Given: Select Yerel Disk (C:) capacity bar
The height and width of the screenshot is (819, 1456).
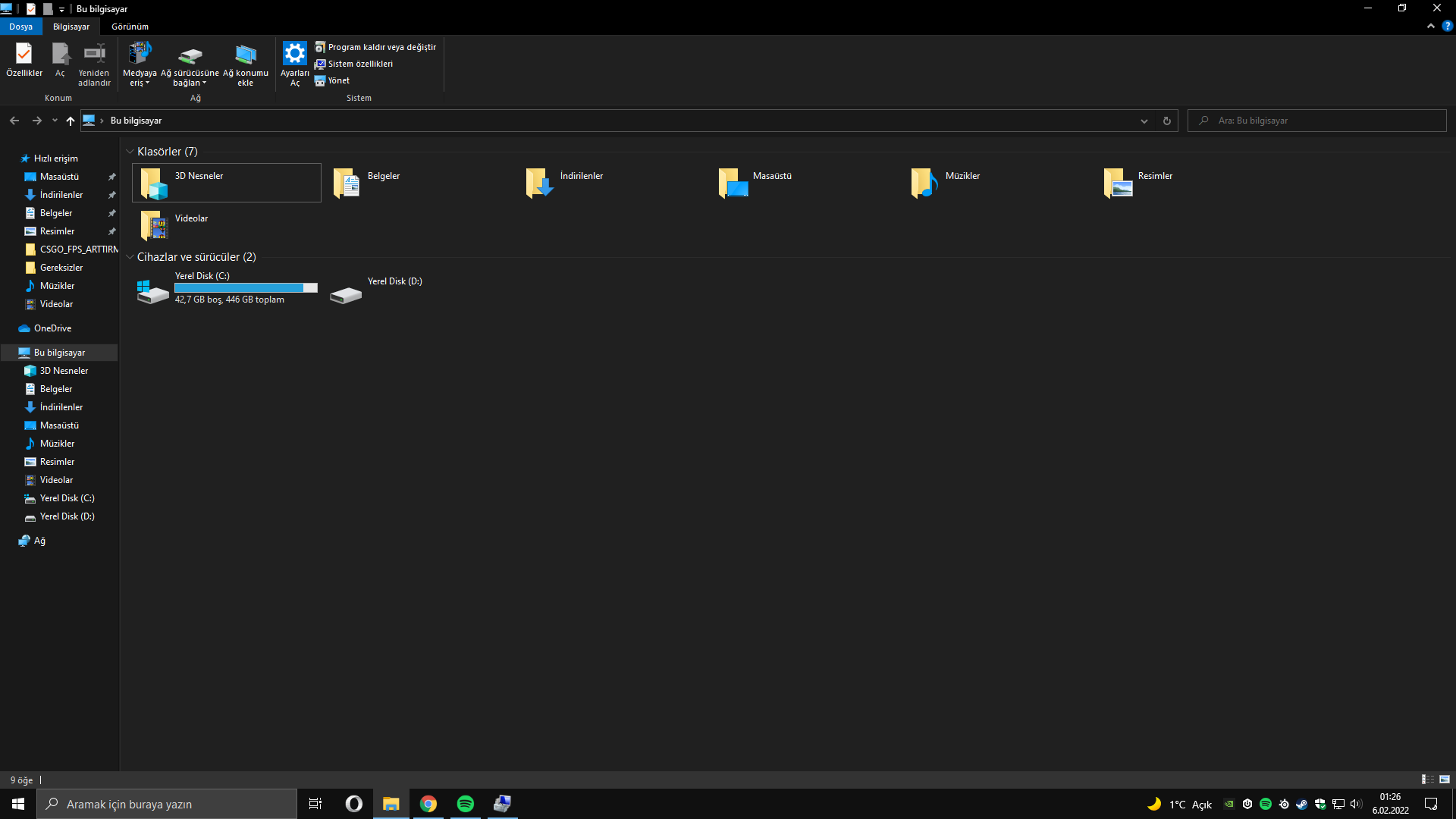Looking at the screenshot, I should pyautogui.click(x=246, y=288).
